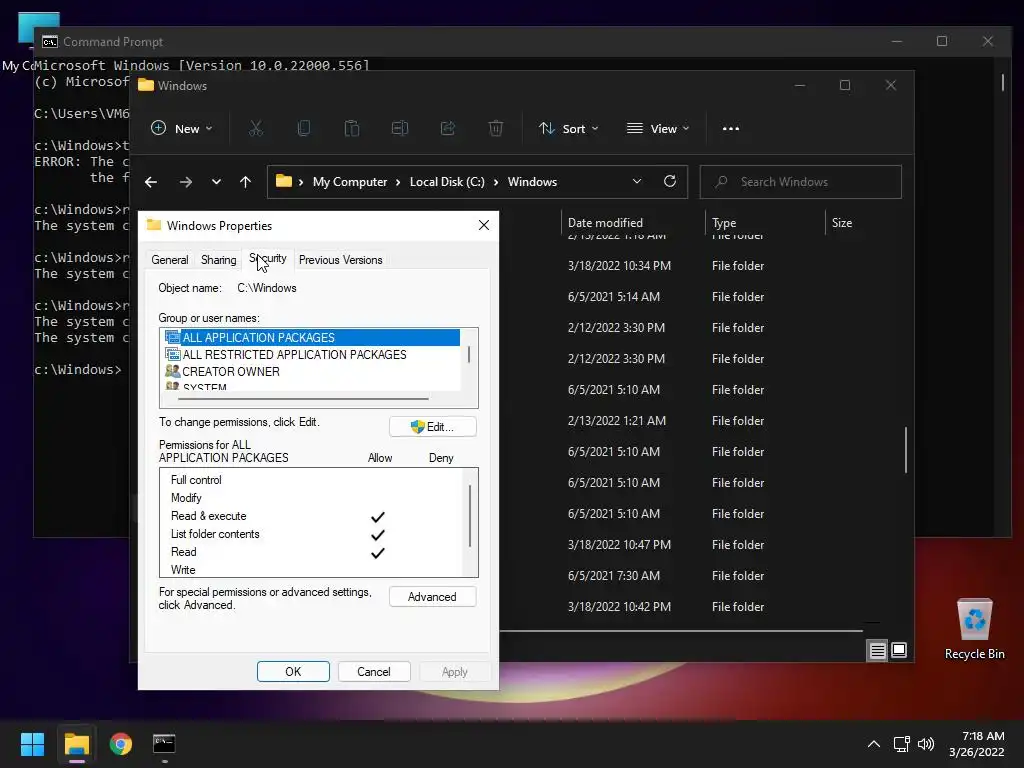
Task: Click the Share icon in Explorer toolbar
Action: coord(448,129)
